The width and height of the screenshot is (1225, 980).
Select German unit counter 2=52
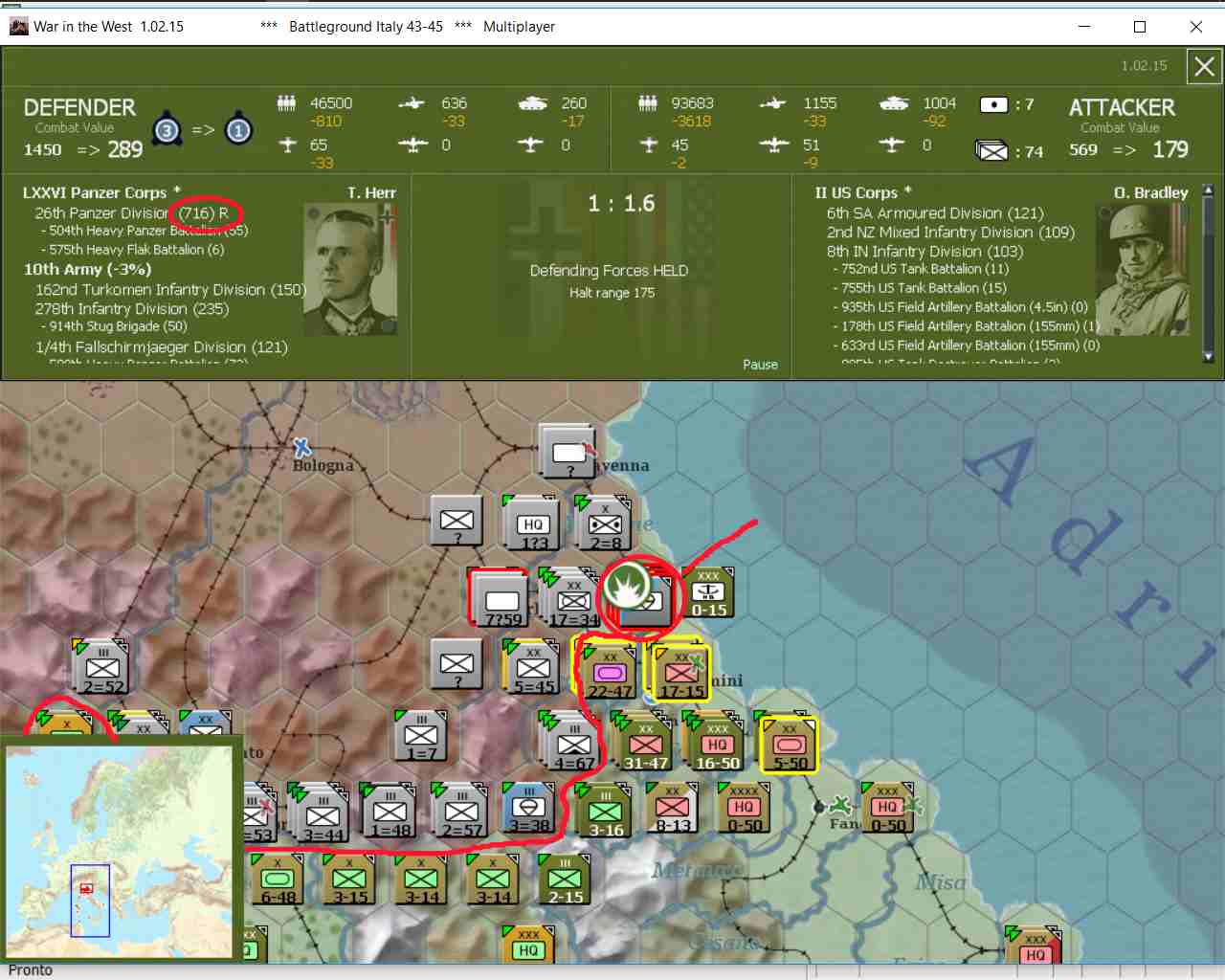(x=102, y=669)
